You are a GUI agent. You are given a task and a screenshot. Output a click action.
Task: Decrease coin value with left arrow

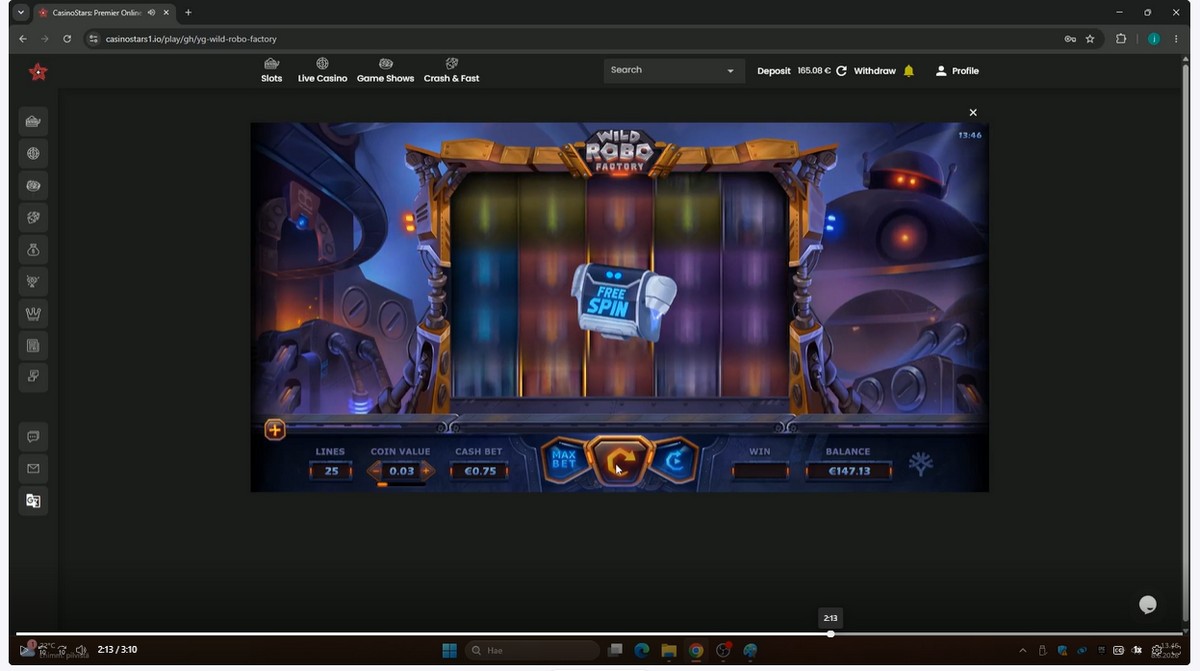coord(377,471)
